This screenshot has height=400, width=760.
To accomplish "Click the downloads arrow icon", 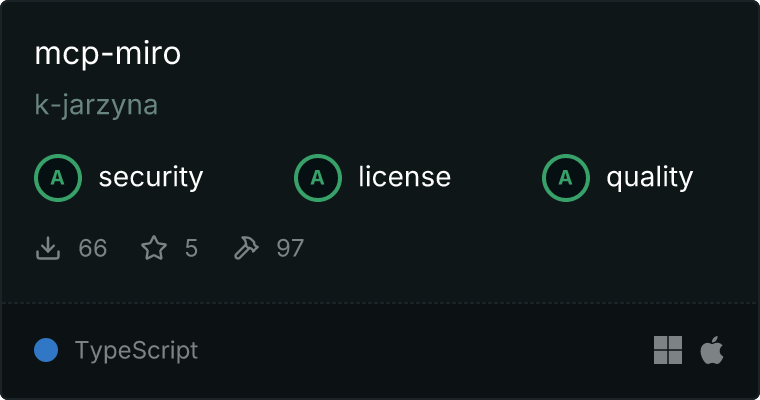I will 48,248.
